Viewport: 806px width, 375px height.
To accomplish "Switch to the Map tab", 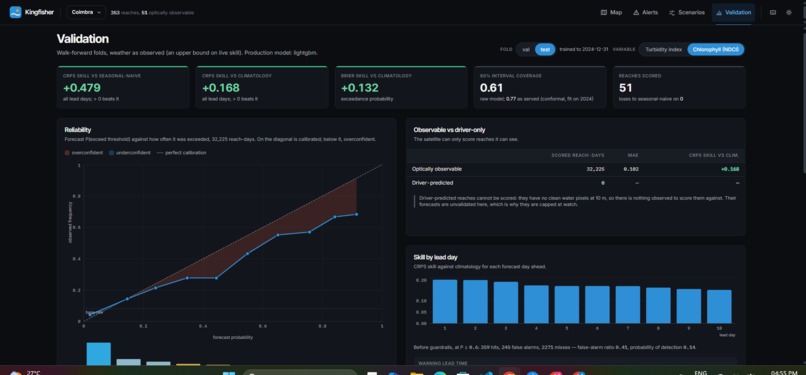I will [x=611, y=12].
